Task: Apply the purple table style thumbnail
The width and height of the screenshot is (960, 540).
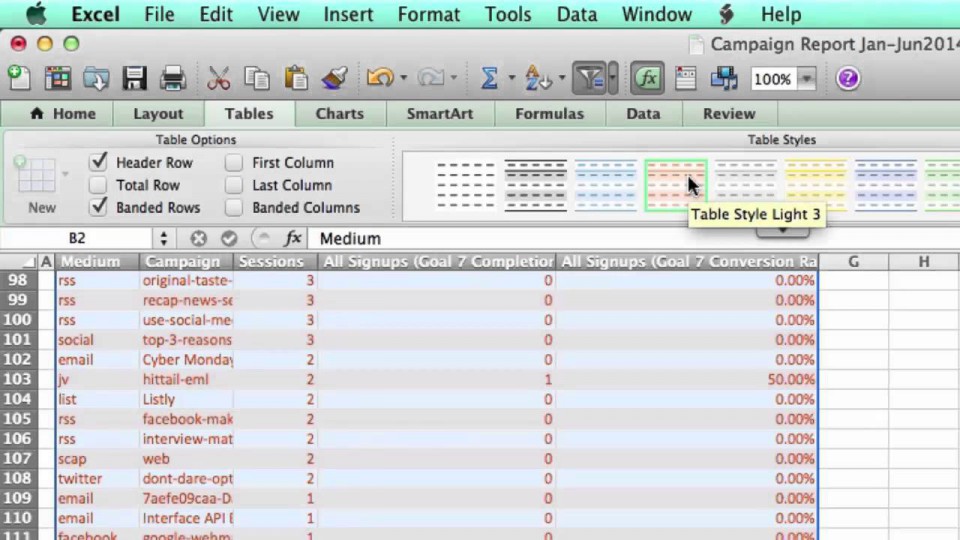Action: [885, 185]
